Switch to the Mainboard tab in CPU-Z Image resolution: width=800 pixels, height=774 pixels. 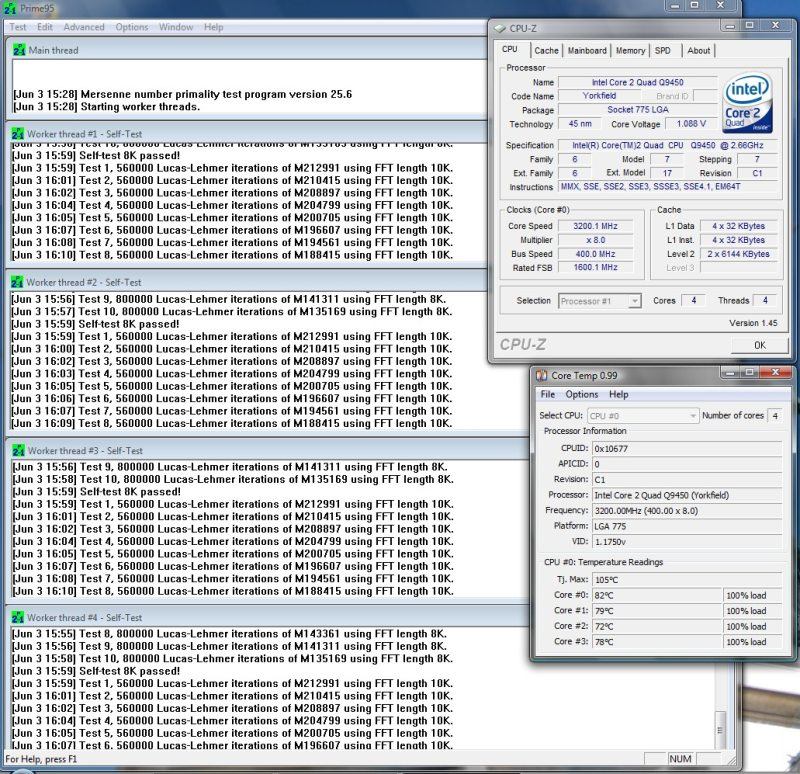coord(587,51)
